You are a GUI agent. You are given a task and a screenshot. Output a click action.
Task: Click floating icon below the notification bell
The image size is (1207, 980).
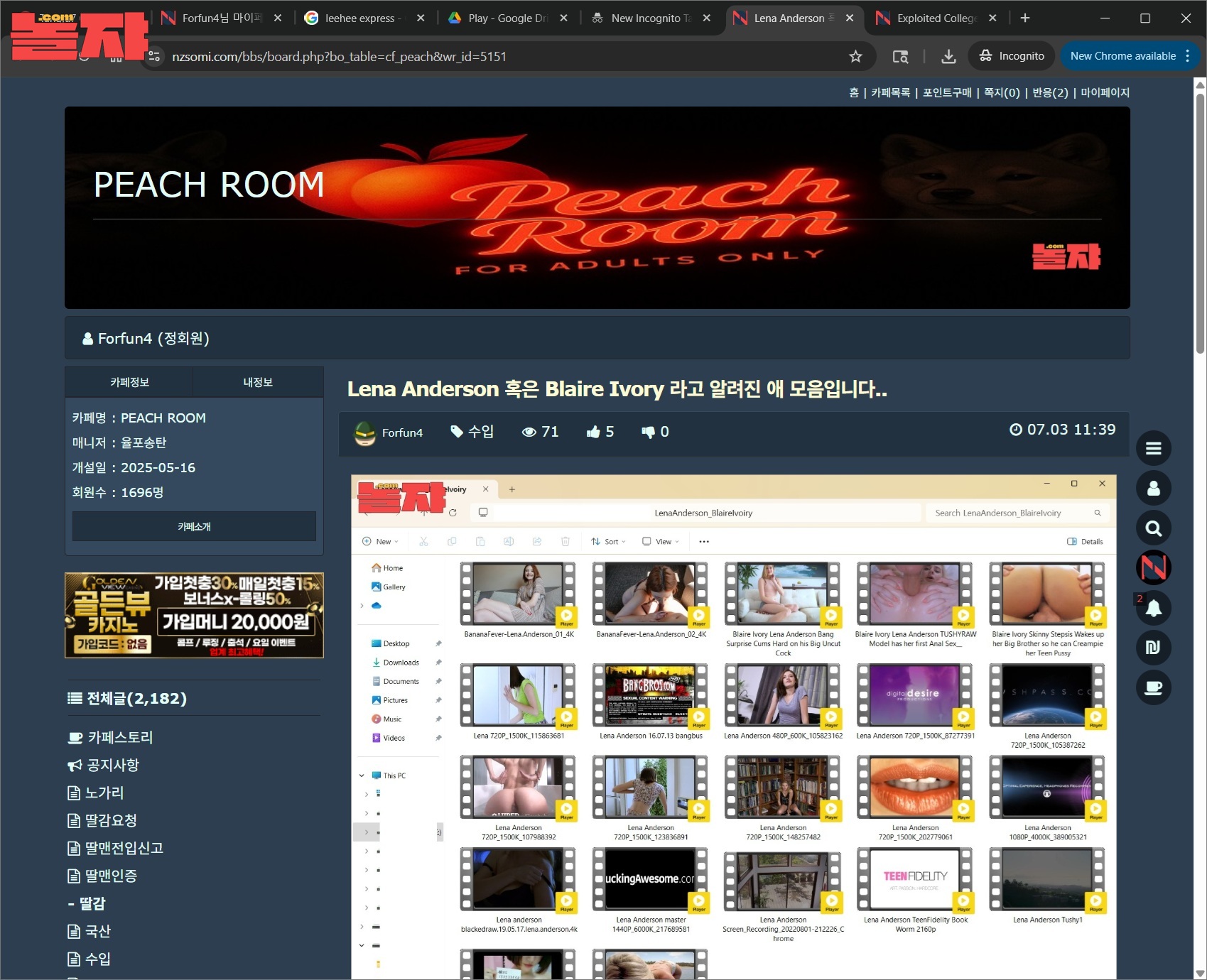[x=1154, y=648]
